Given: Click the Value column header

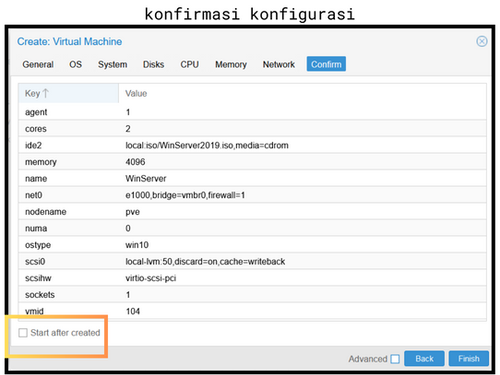Looking at the screenshot, I should coord(302,93).
